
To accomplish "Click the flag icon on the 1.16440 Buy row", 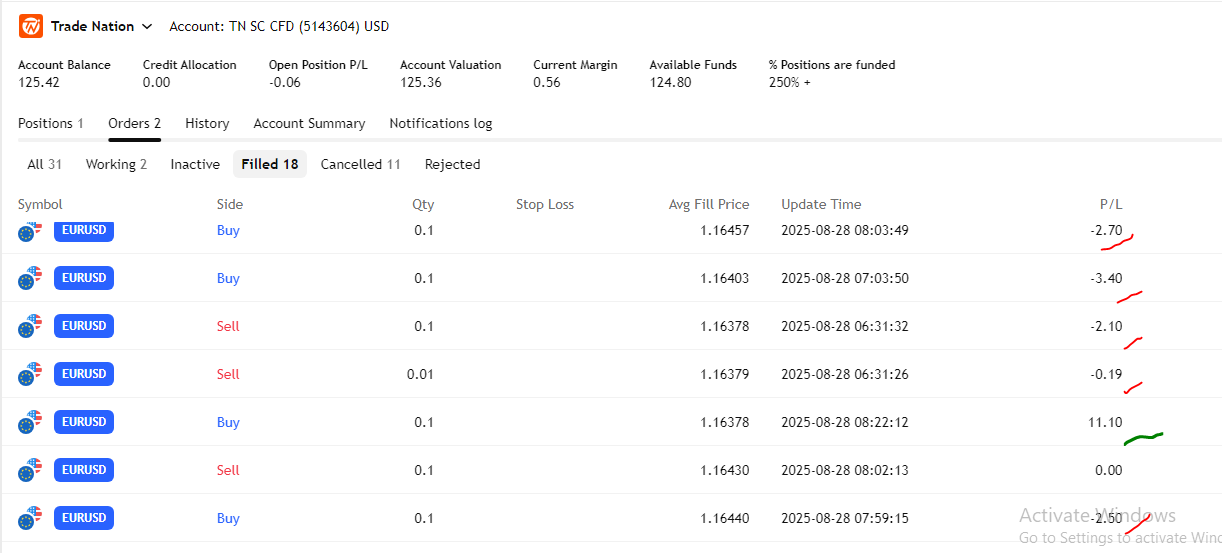I will (x=30, y=518).
